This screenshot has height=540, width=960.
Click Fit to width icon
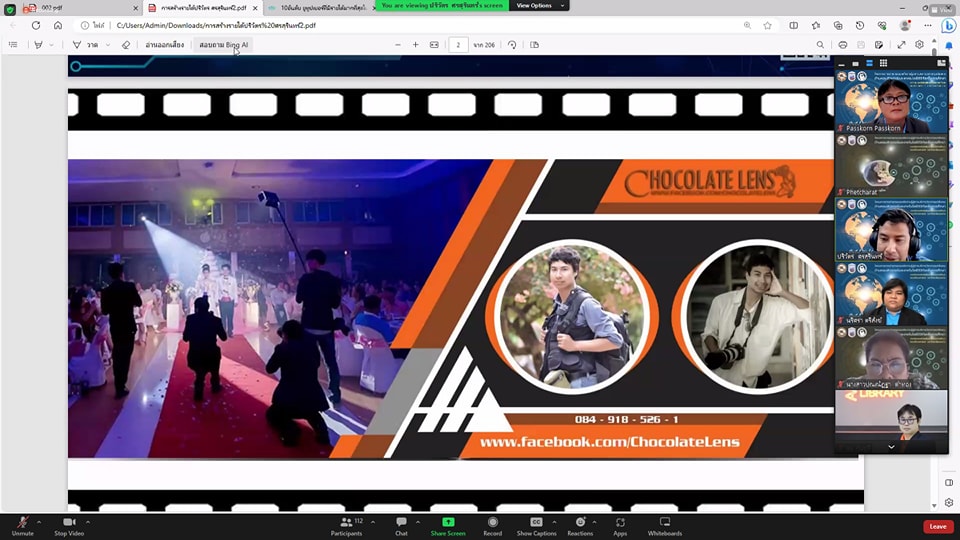click(434, 45)
